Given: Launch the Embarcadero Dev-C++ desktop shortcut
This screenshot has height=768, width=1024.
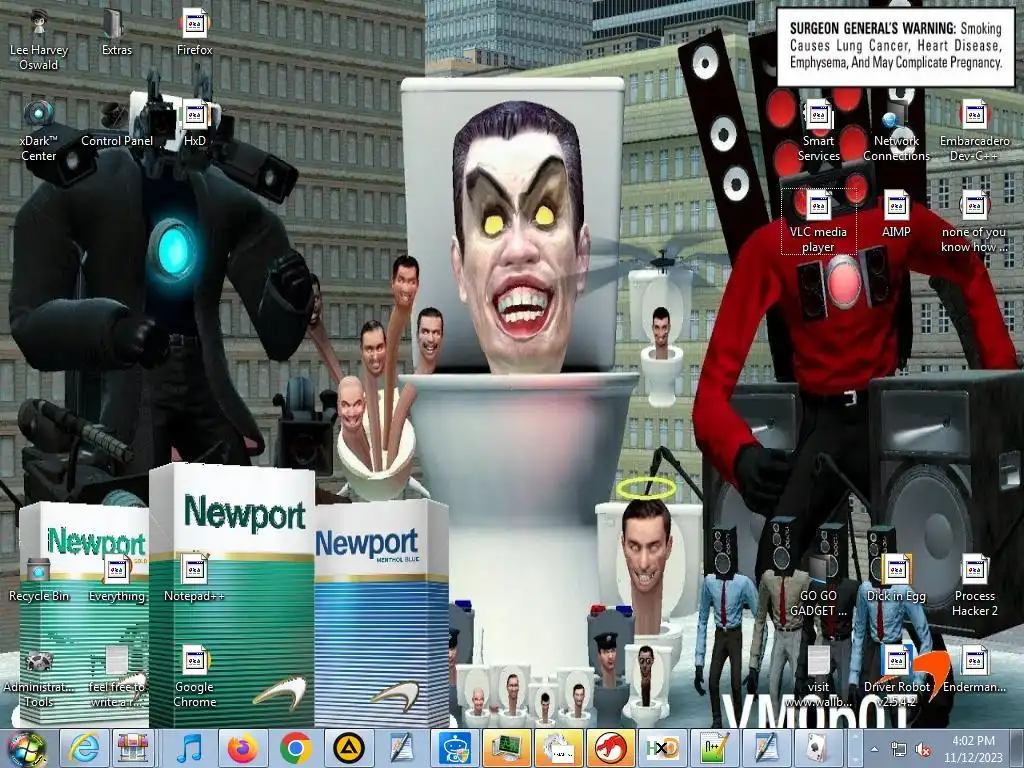Looking at the screenshot, I should tap(974, 130).
